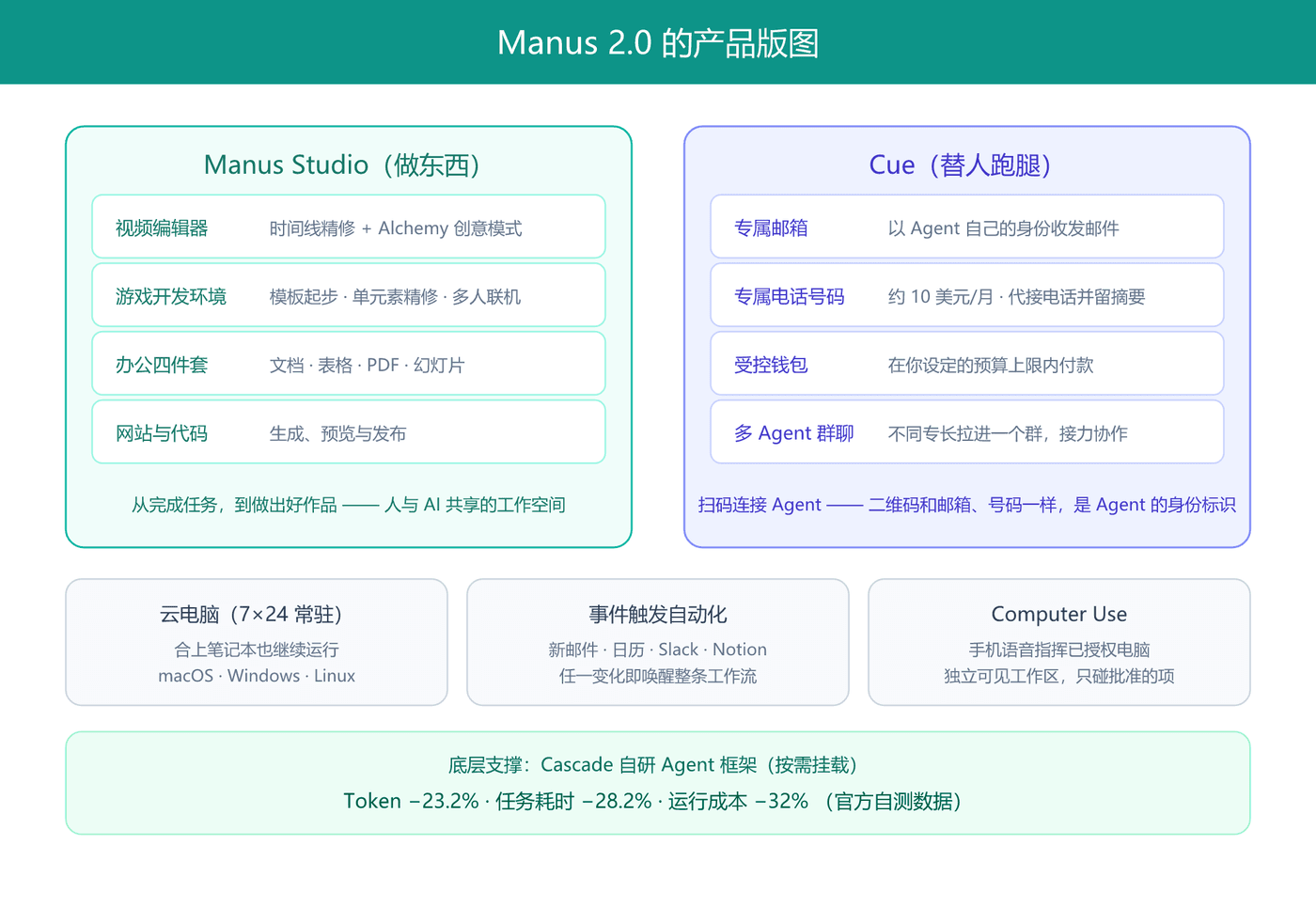Click "模板起步 · 单元素精修 · 多人联机" text

[395, 297]
